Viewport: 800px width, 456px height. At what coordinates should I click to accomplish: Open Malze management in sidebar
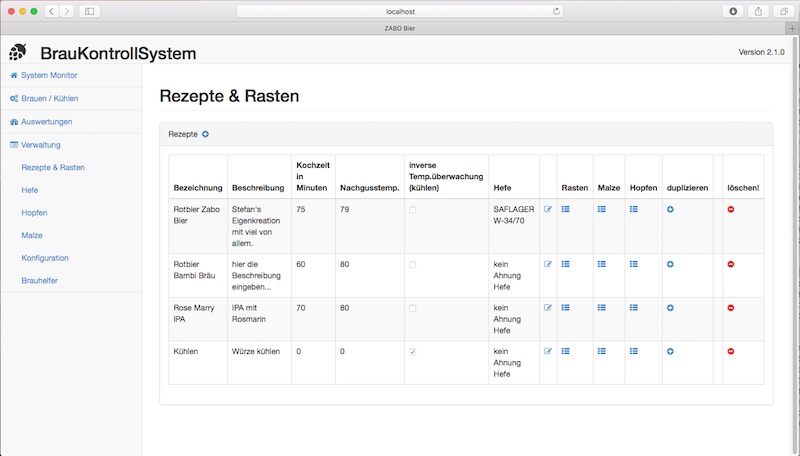click(32, 235)
